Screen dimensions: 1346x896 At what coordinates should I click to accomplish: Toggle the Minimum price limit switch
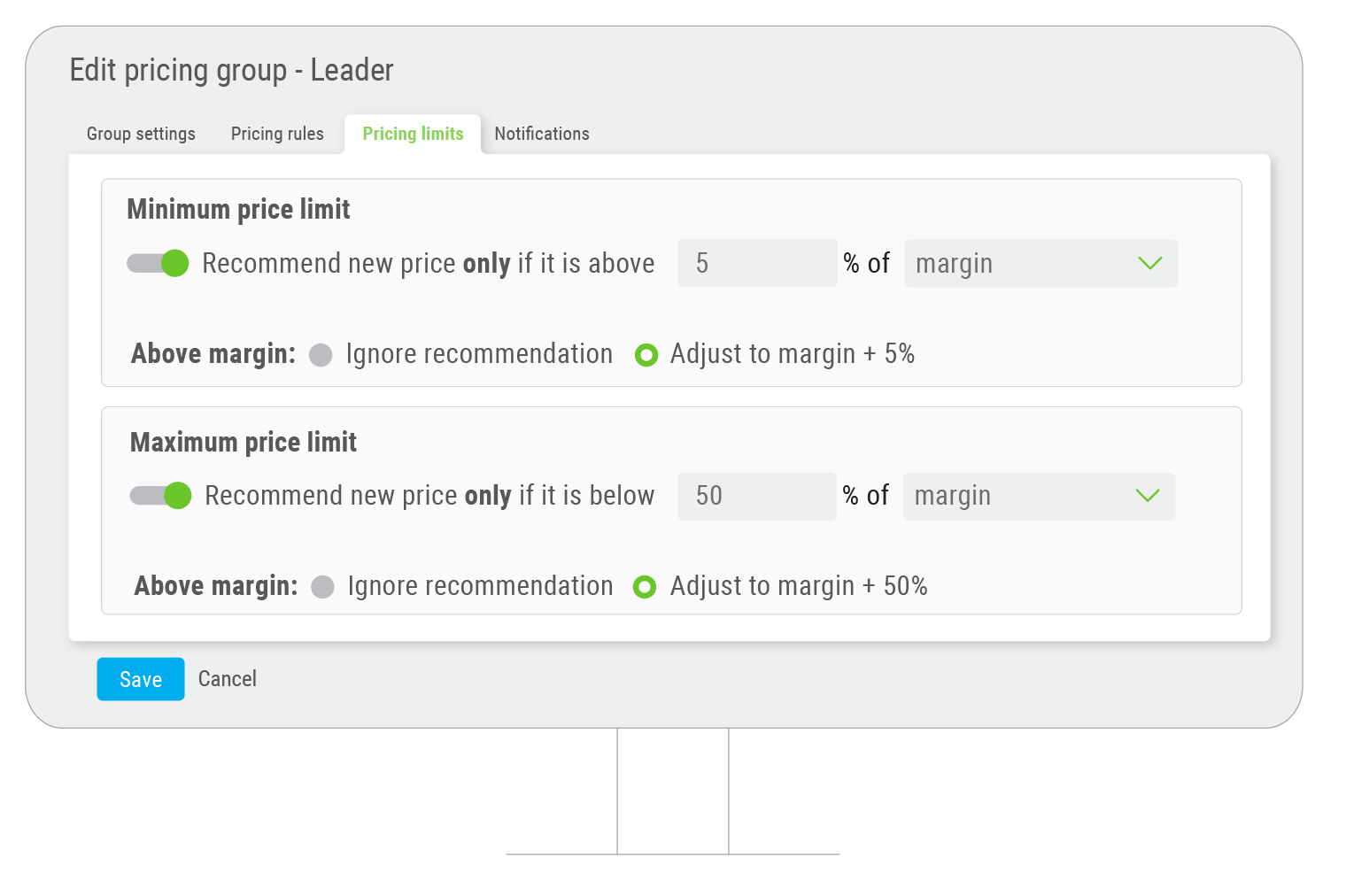[158, 263]
